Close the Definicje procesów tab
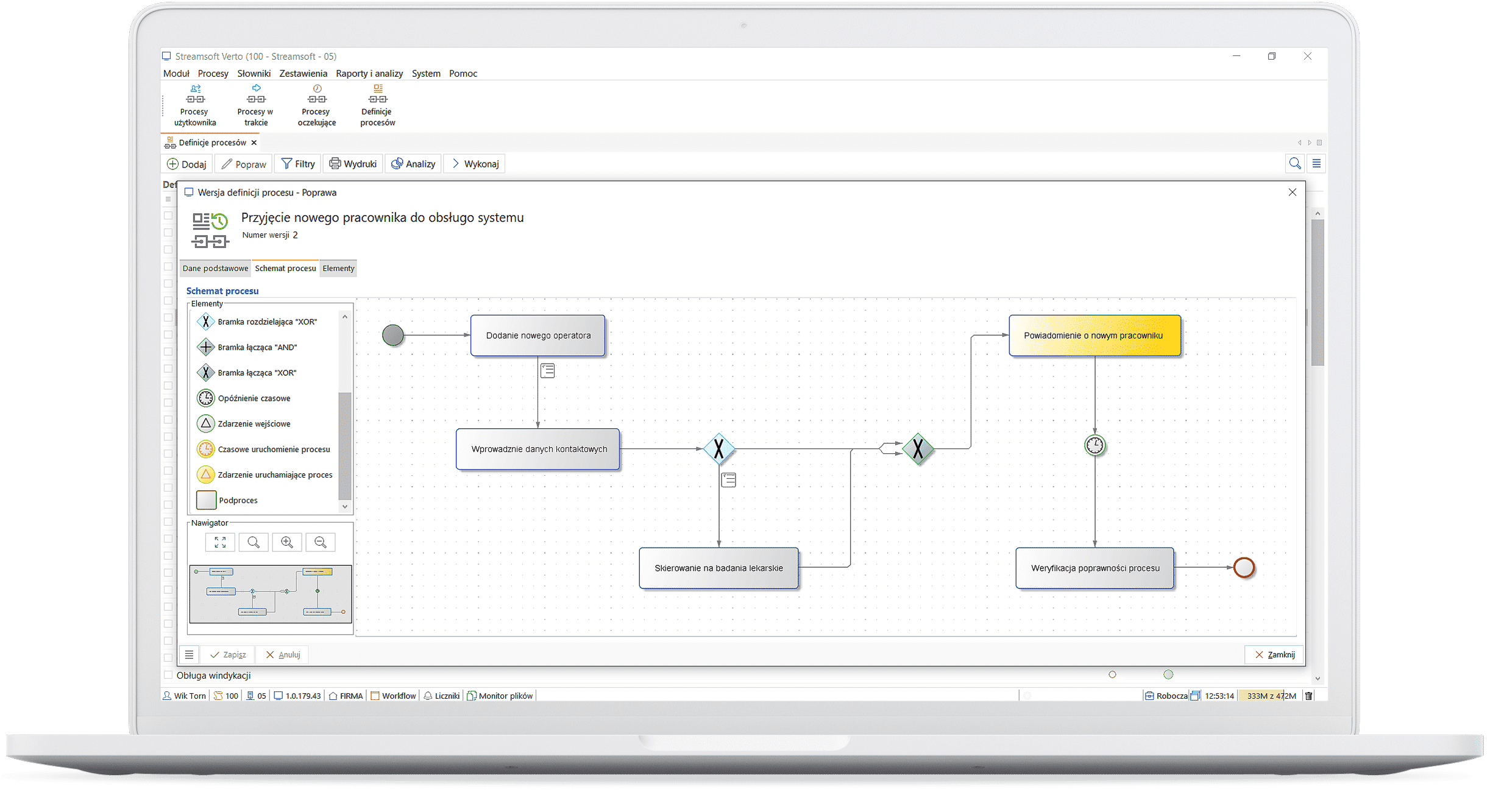Viewport: 1493px width, 812px height. pyautogui.click(x=254, y=143)
